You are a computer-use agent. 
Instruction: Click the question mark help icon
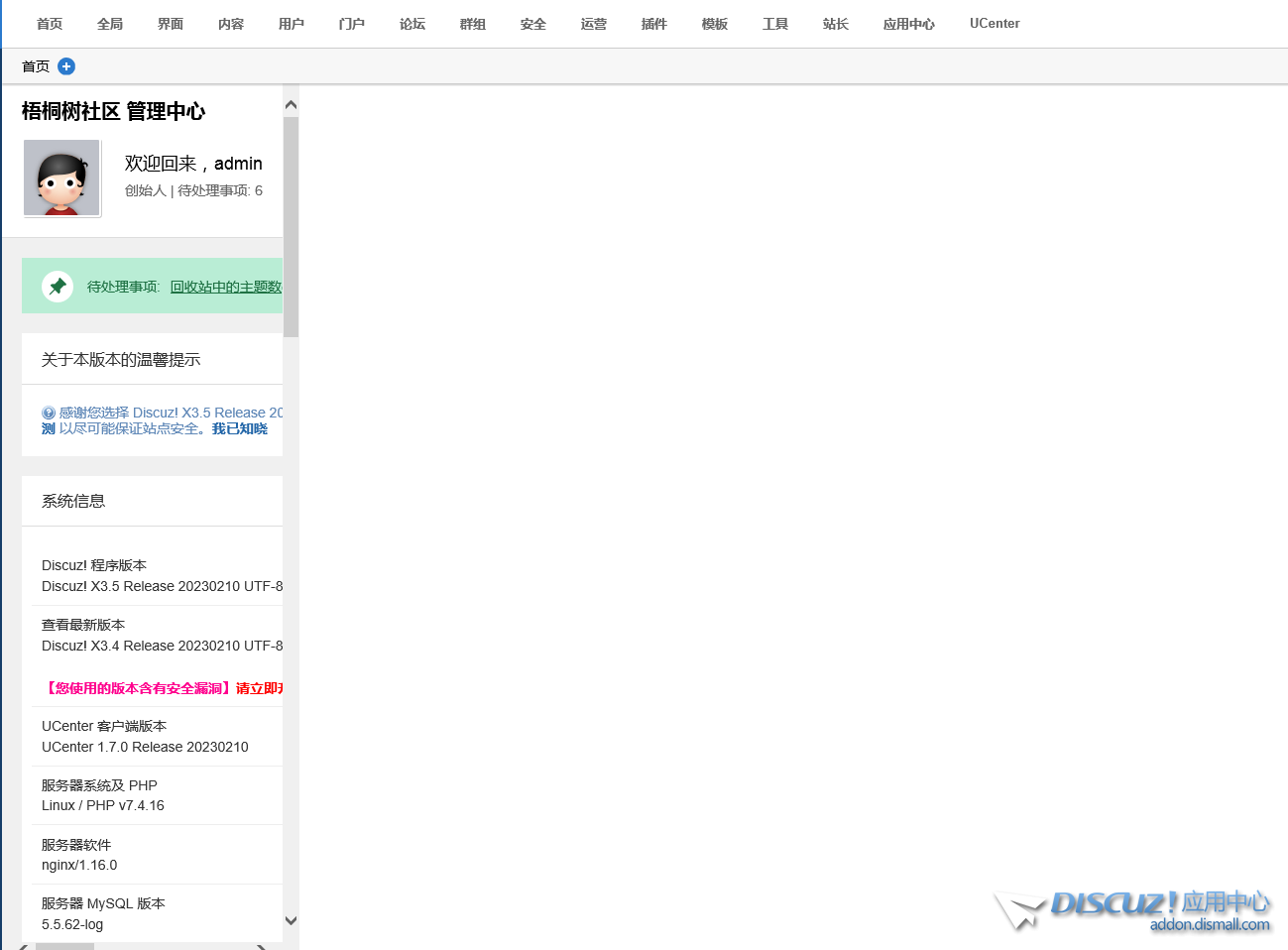pyautogui.click(x=49, y=414)
